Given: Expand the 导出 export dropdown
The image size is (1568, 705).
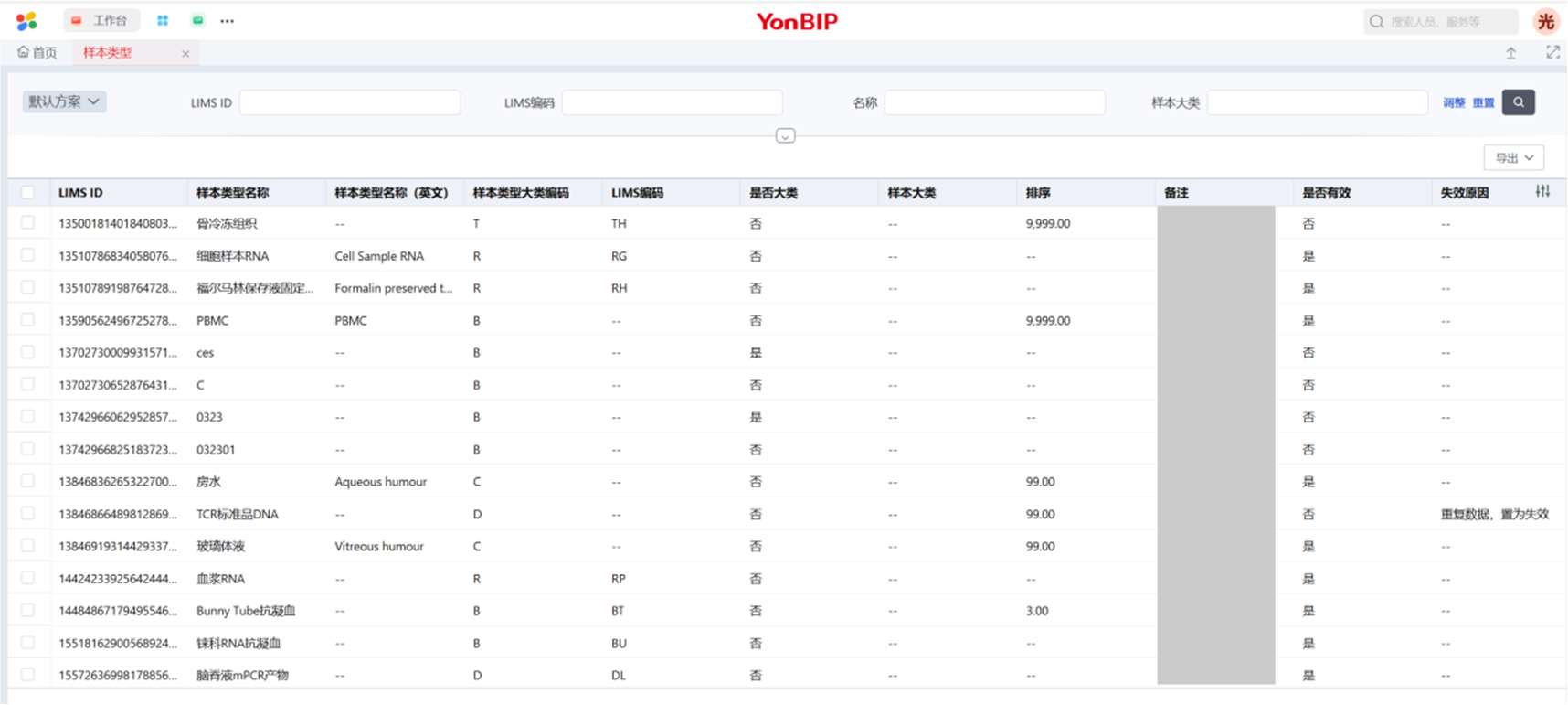Looking at the screenshot, I should coord(1513,158).
